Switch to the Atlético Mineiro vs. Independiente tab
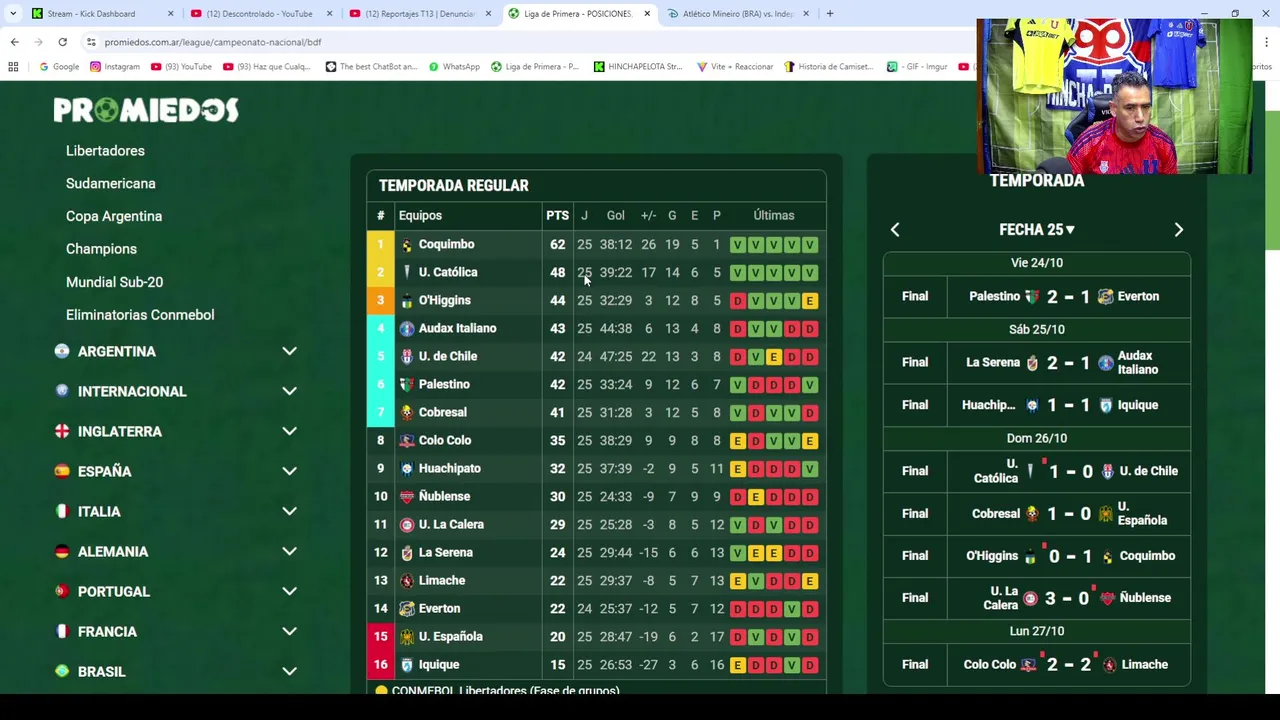 (738, 14)
